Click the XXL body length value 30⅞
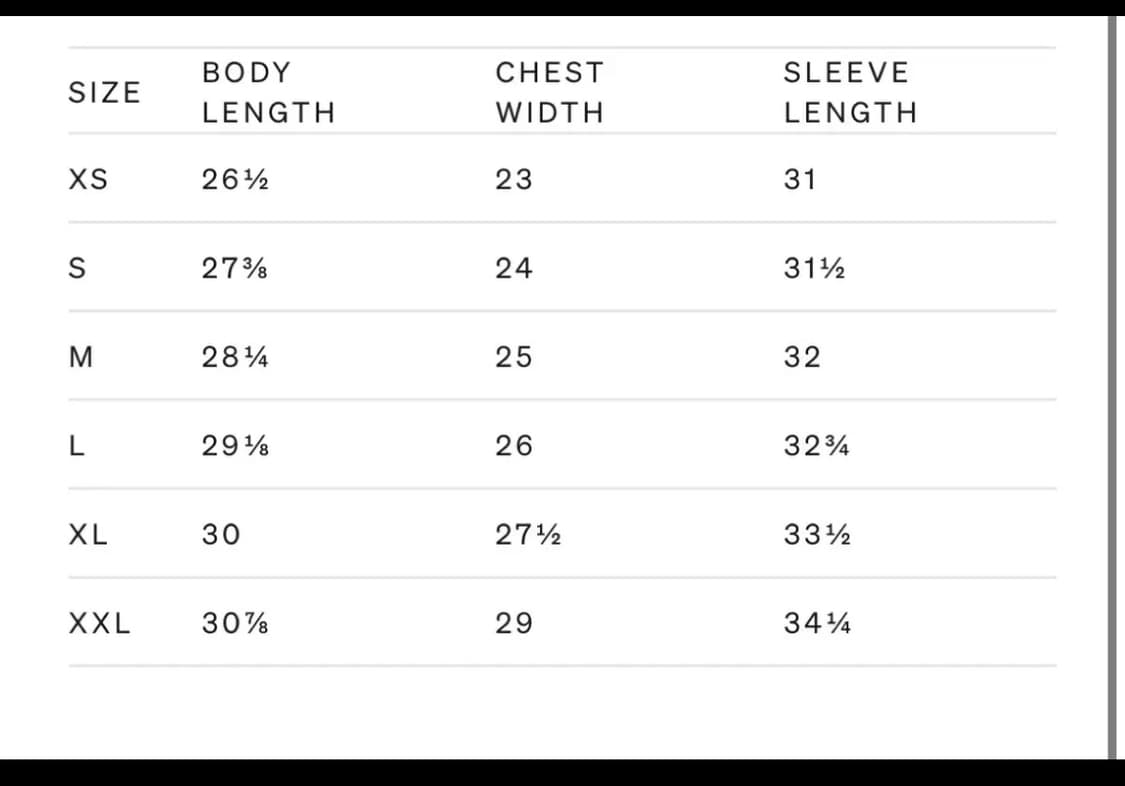The image size is (1125, 786). coord(235,624)
